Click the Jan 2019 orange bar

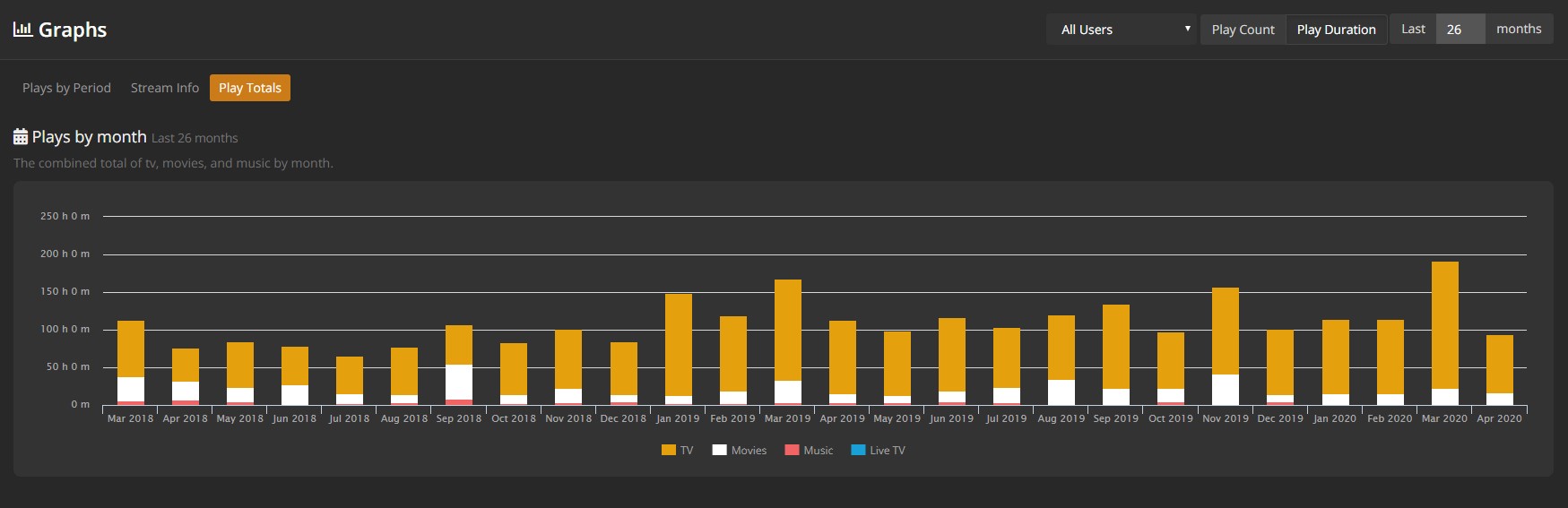tap(679, 345)
